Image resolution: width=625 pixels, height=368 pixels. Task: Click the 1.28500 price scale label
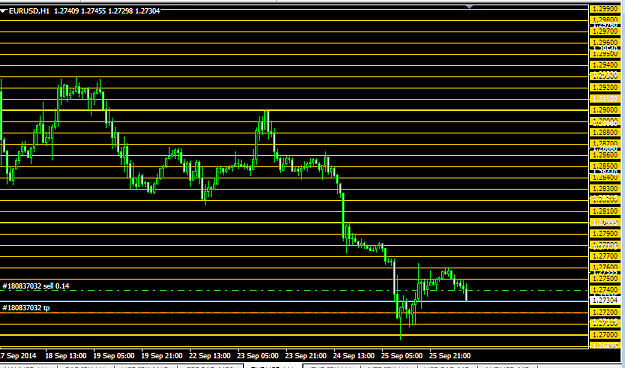tap(605, 166)
